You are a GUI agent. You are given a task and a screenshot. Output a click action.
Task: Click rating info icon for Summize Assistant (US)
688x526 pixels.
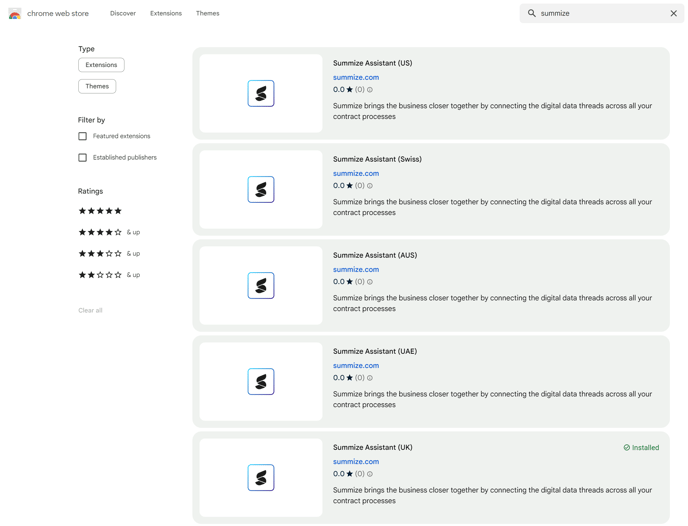[370, 90]
